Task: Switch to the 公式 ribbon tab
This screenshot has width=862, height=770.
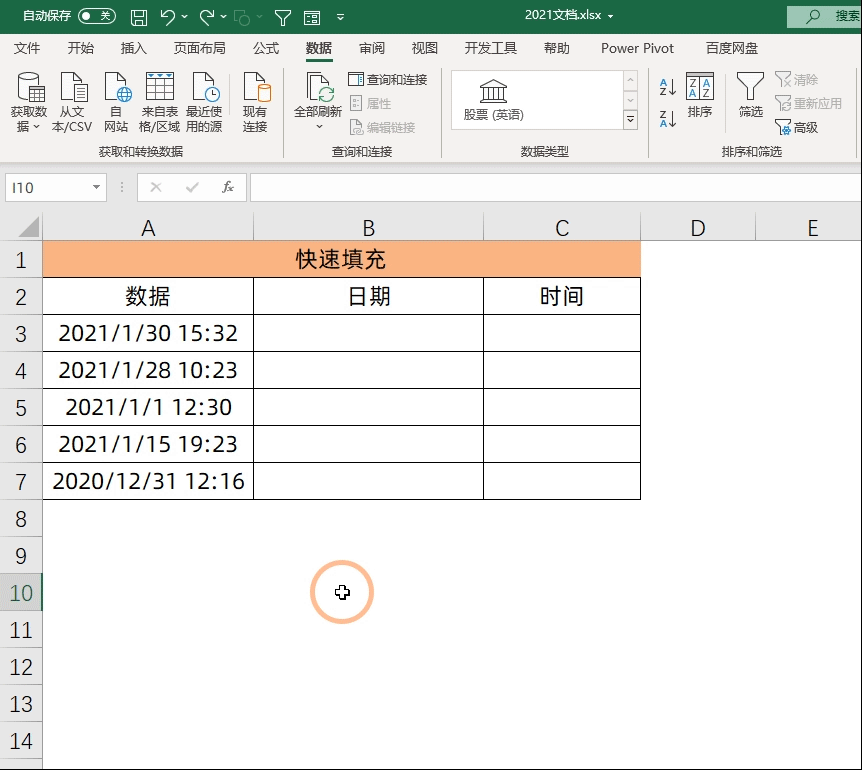Action: coord(266,48)
